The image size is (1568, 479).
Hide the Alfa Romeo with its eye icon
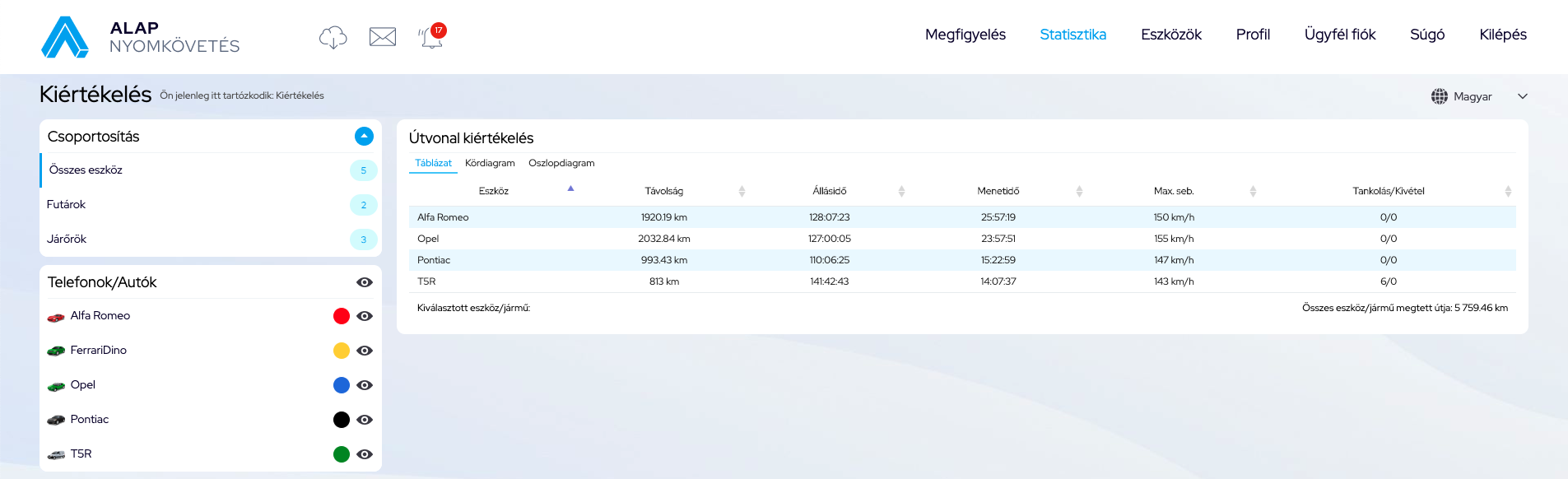365,316
